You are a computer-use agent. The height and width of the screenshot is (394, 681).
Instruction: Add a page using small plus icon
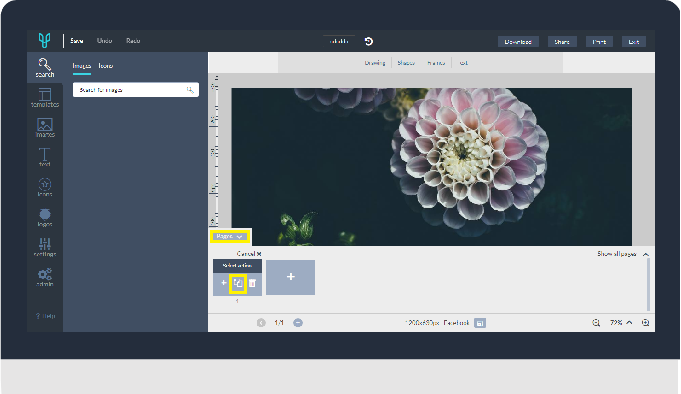point(224,283)
